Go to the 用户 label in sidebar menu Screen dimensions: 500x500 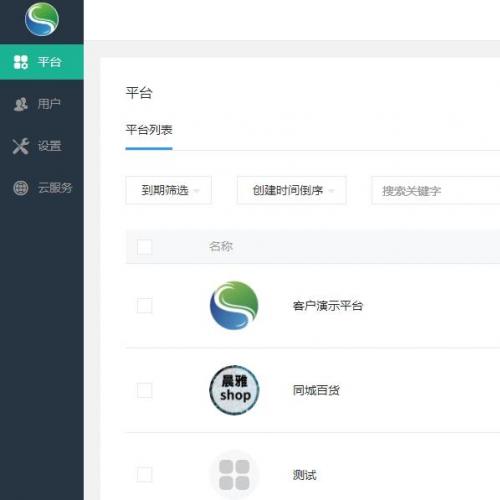click(49, 104)
